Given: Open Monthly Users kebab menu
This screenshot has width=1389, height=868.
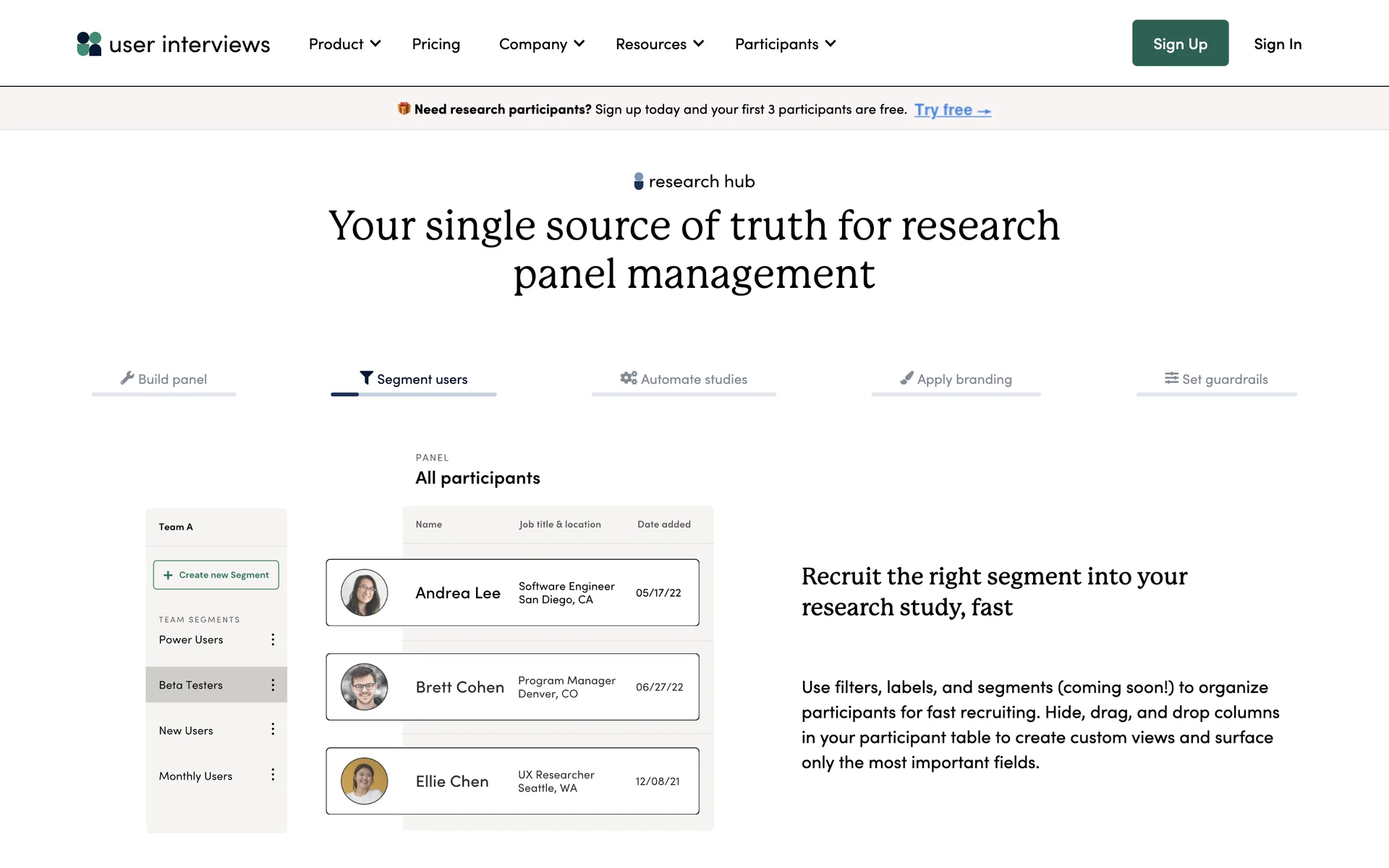Looking at the screenshot, I should (273, 775).
